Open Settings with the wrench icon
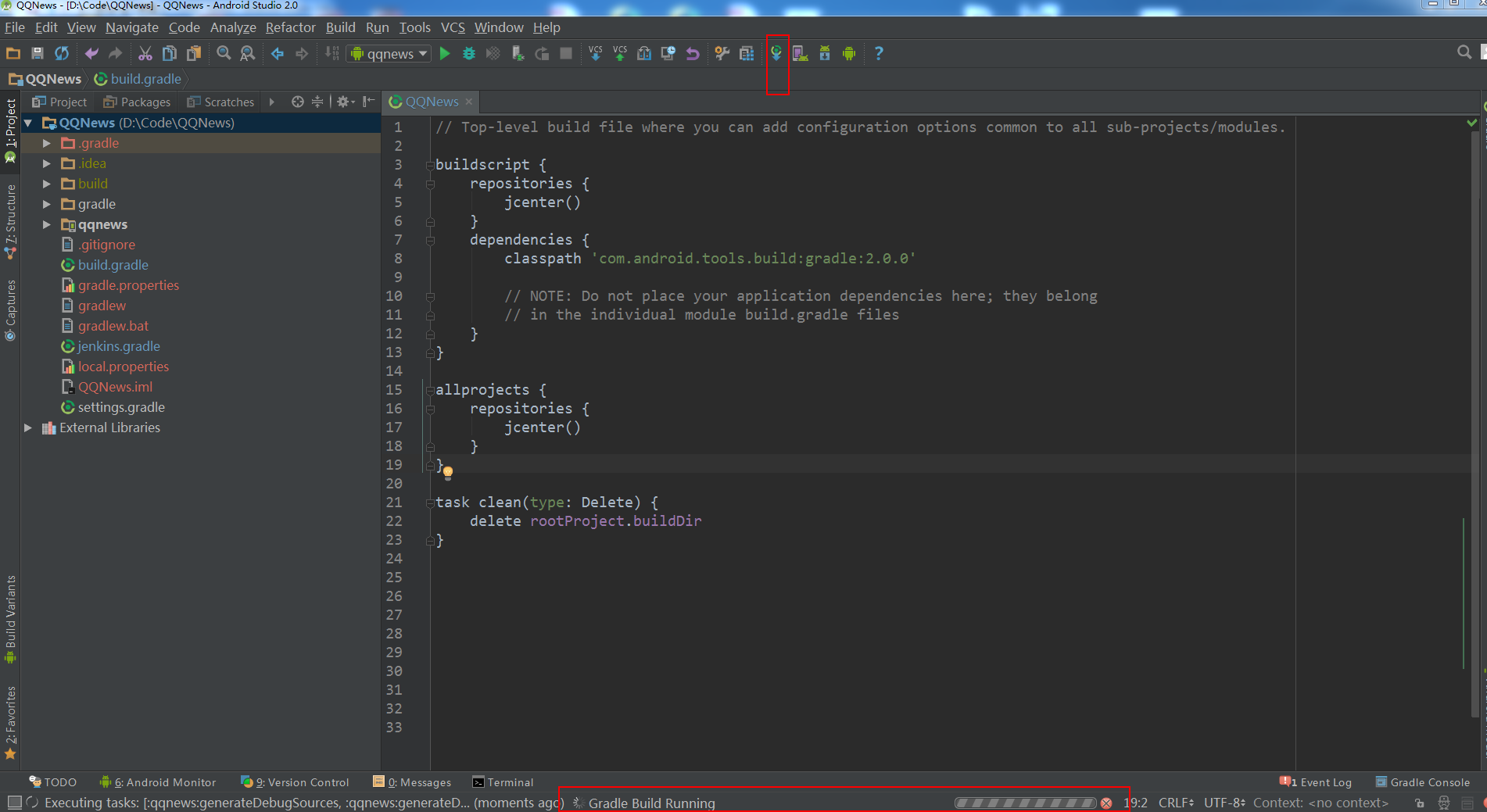 722,53
